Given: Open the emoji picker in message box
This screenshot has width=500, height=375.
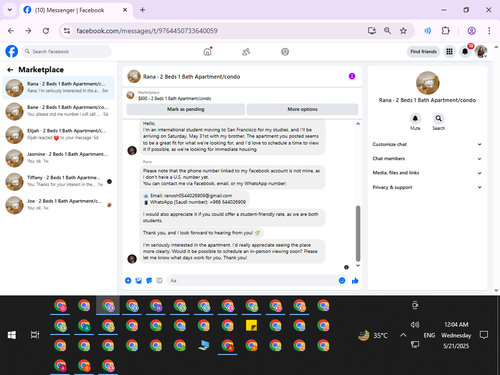Looking at the screenshot, I should coord(342,281).
